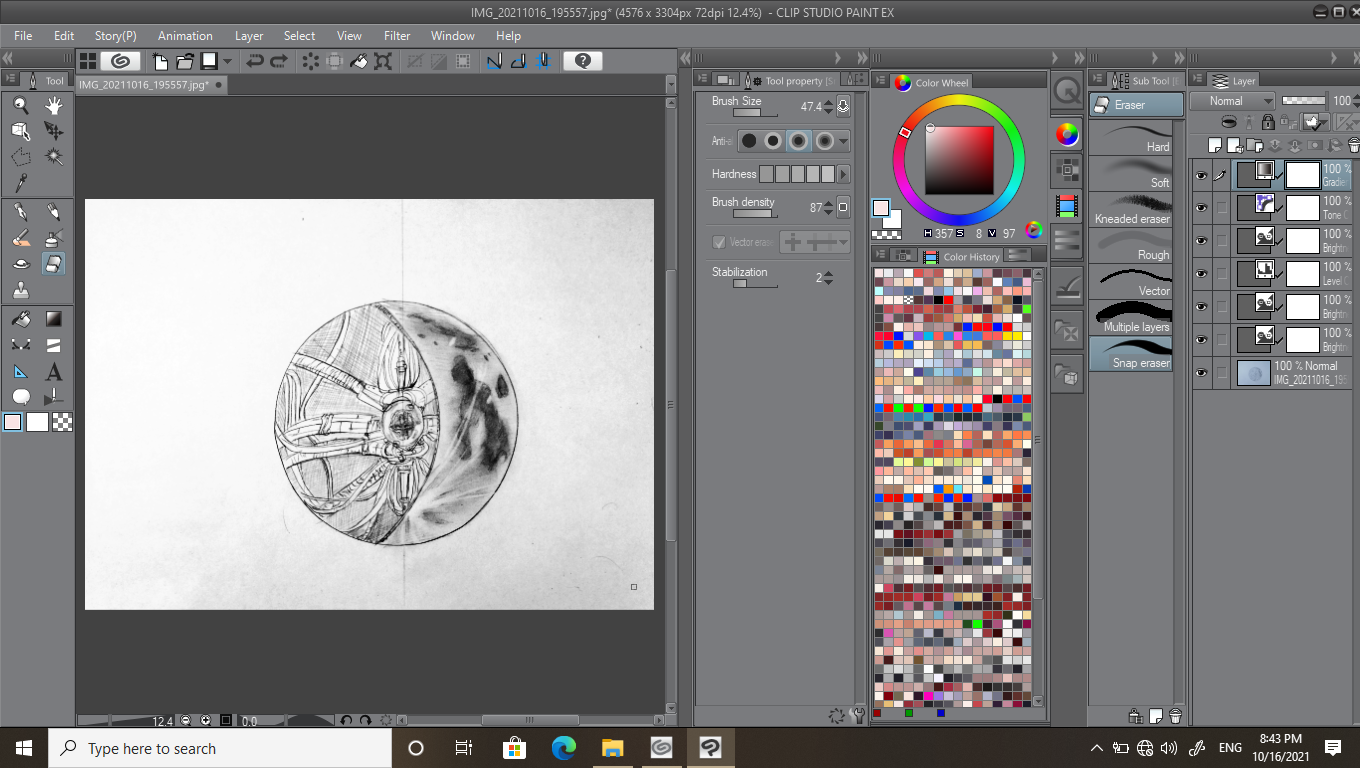The height and width of the screenshot is (772, 1360).
Task: Toggle the Vector eraser checkbox
Action: (719, 242)
